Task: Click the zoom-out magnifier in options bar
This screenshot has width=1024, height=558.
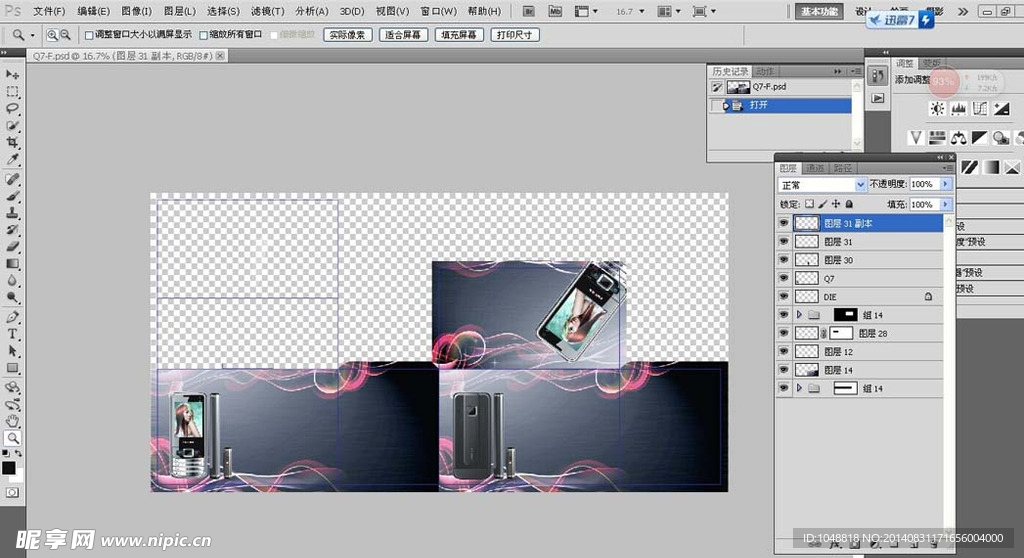Action: pos(66,34)
